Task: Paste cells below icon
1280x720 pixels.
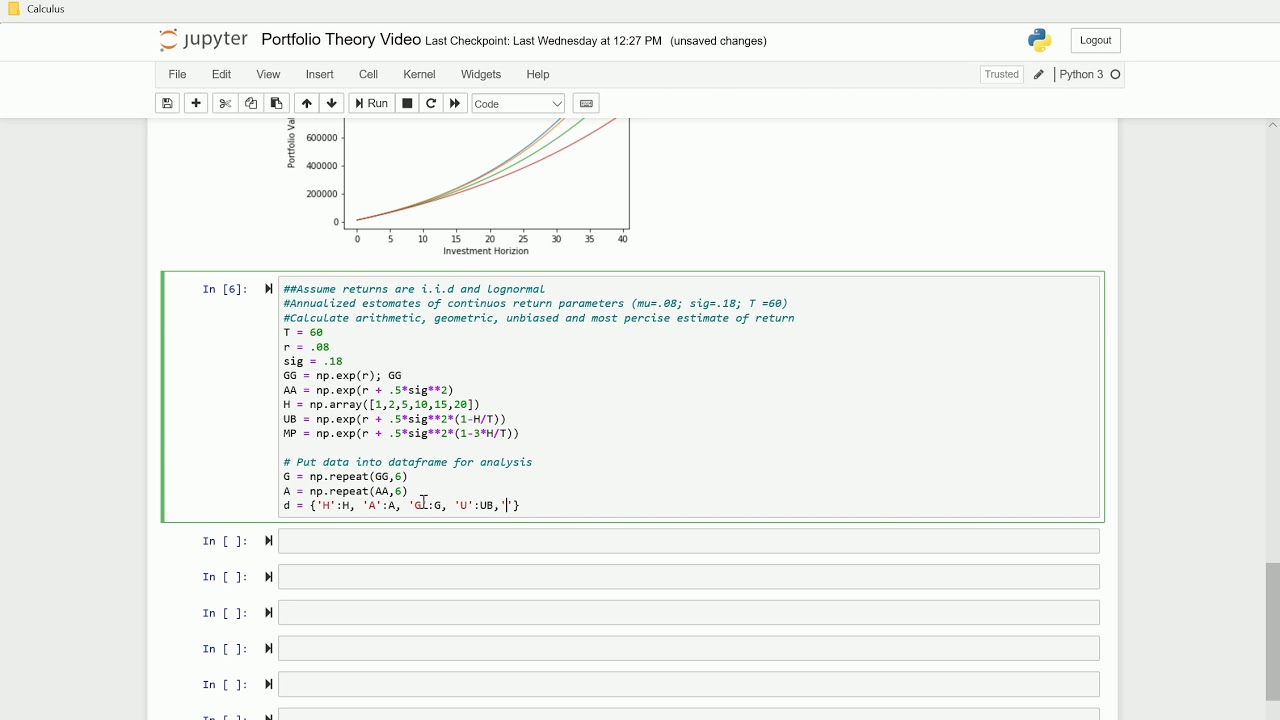Action: [x=277, y=103]
